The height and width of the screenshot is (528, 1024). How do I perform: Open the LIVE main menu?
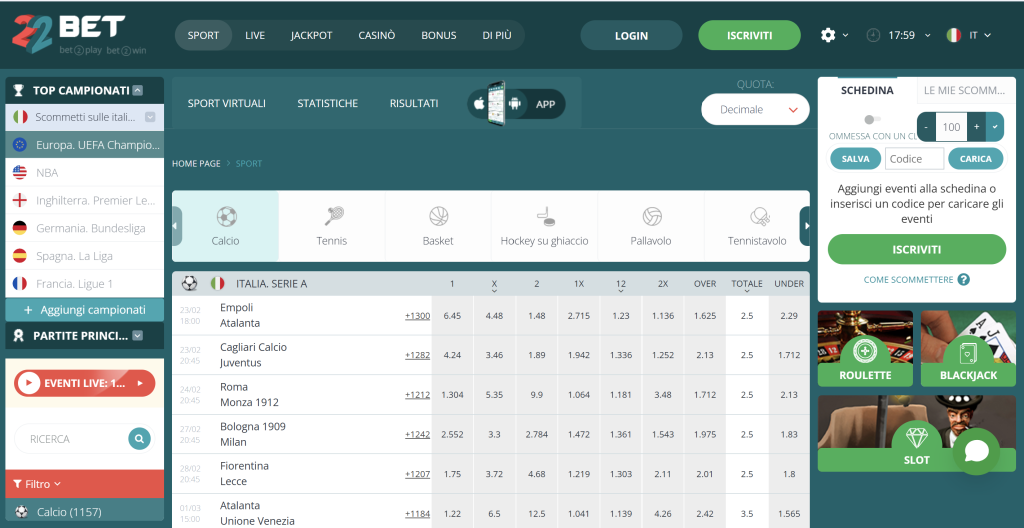[x=255, y=35]
